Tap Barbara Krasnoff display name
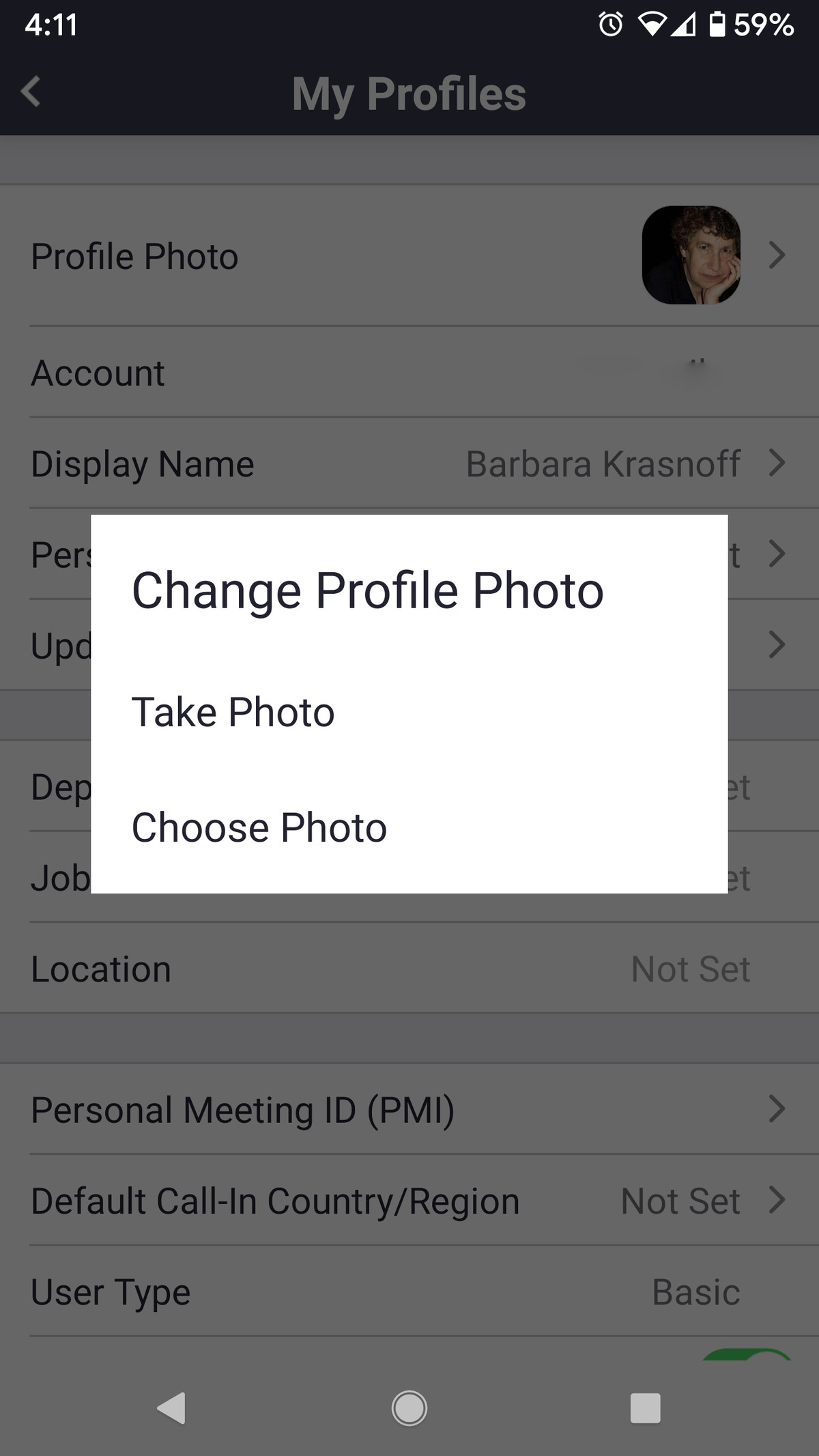This screenshot has width=819, height=1456. tap(603, 464)
